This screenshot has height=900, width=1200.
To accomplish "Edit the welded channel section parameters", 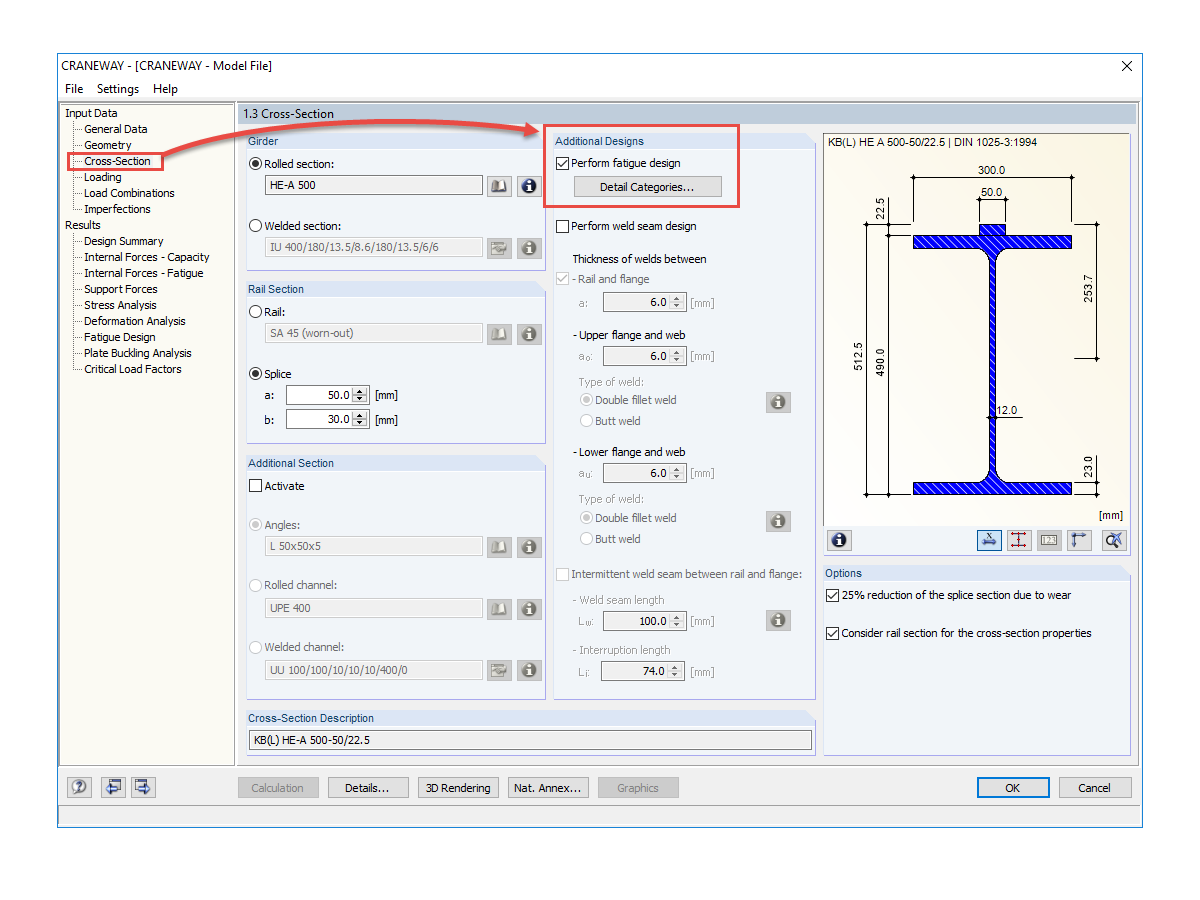I will (x=499, y=669).
